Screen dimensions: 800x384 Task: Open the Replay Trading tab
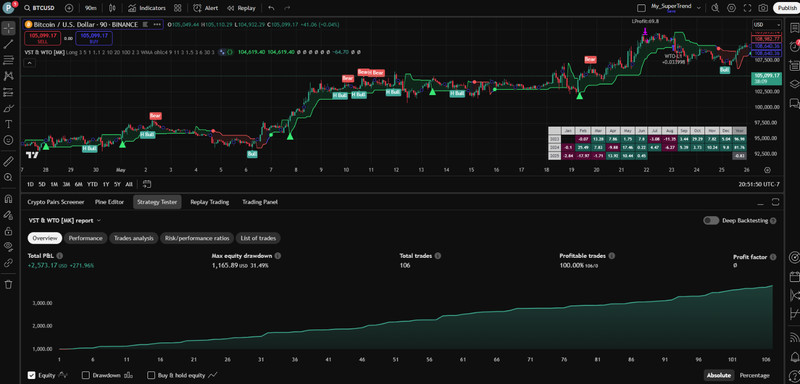(209, 202)
